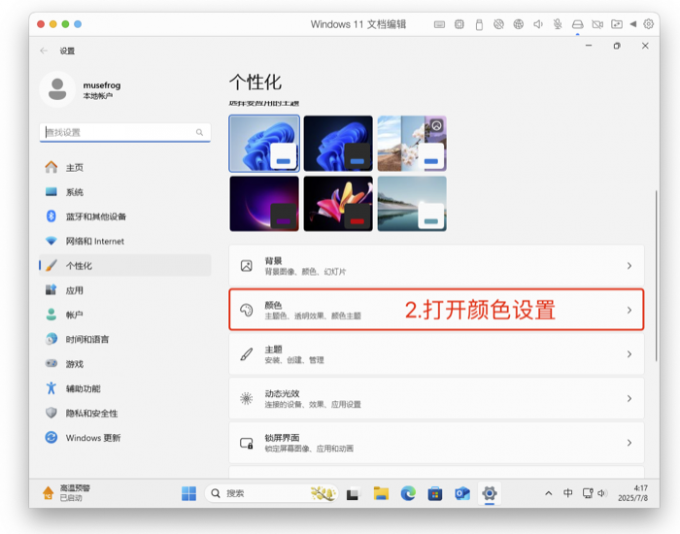Open VM configuration gear in title bar

click(649, 24)
